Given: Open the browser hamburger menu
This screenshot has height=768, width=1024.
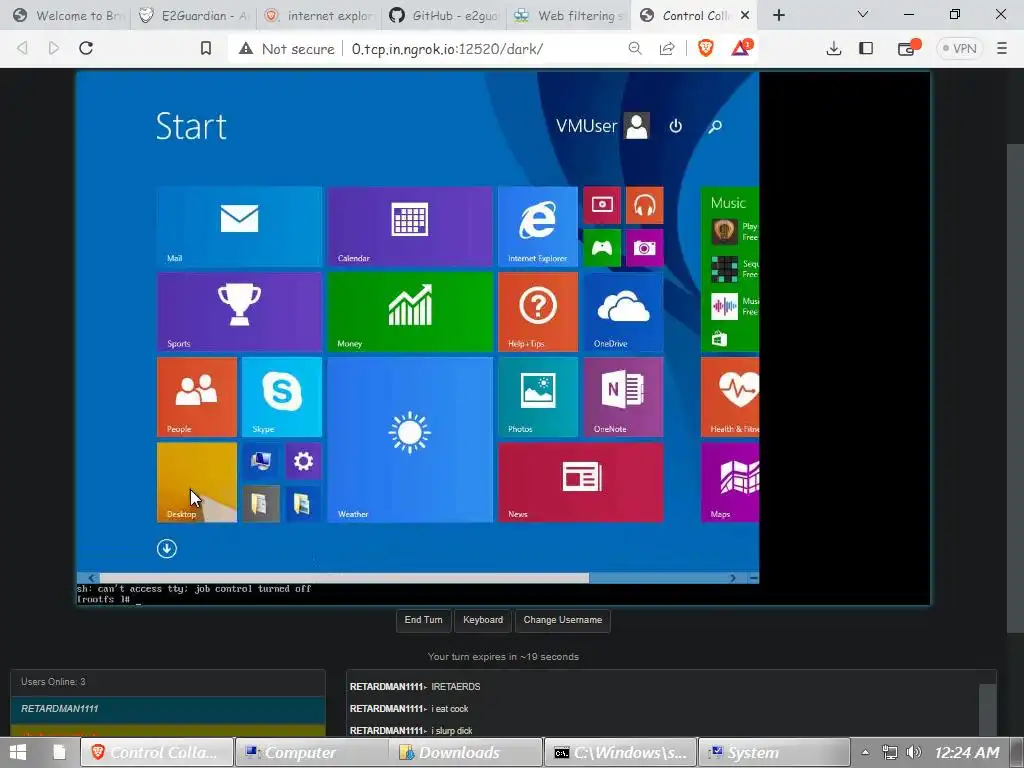Looking at the screenshot, I should (1002, 48).
